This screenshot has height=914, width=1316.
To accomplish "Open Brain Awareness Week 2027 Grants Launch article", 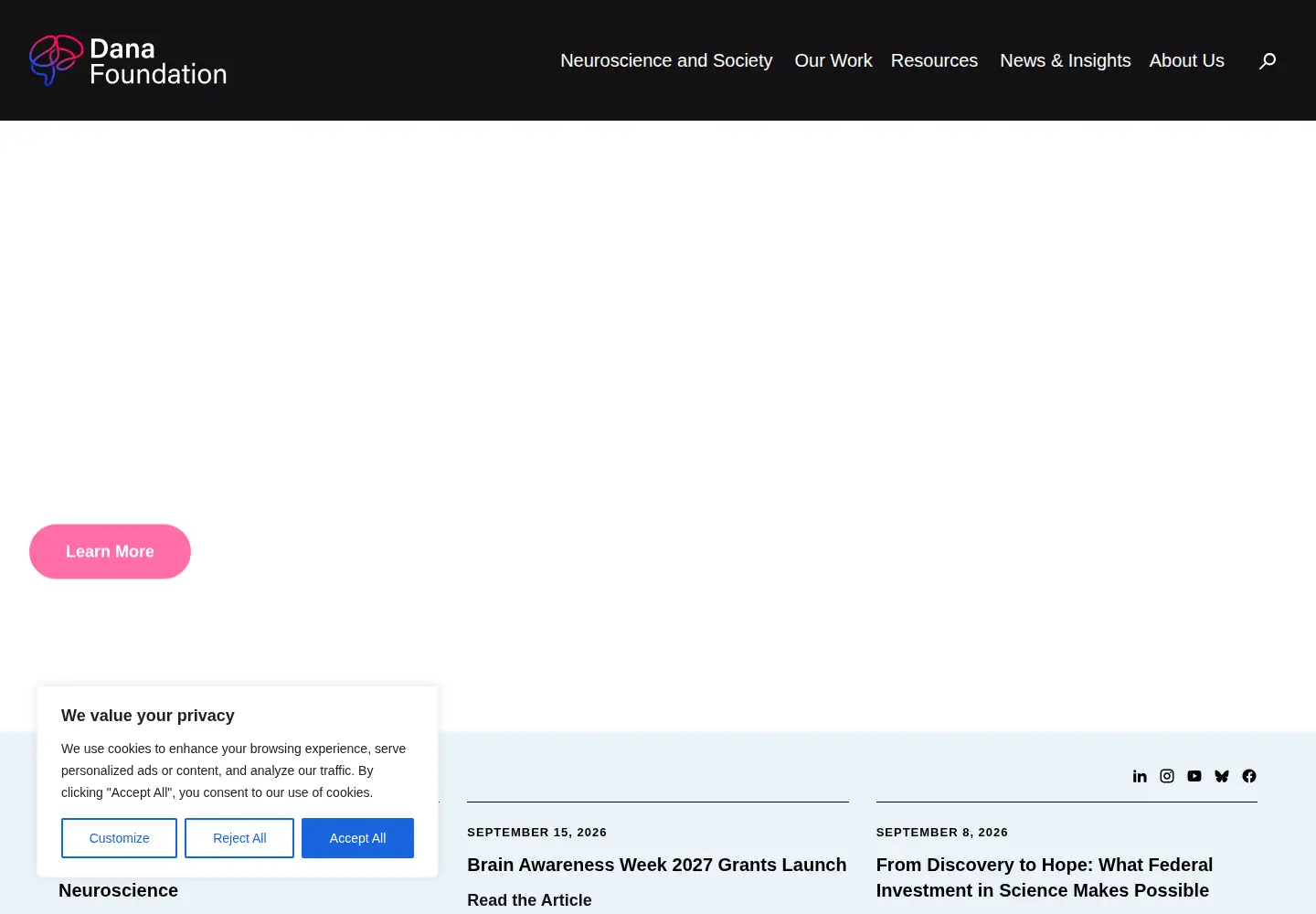I will coord(656,865).
